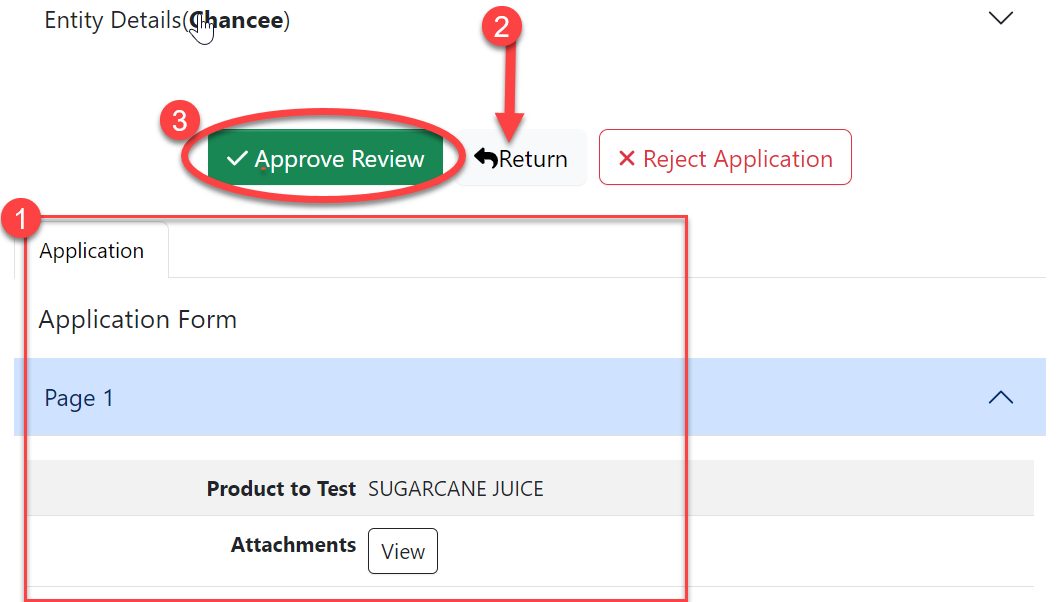Click the Return arrow icon
The image size is (1059, 602).
pyautogui.click(x=486, y=159)
